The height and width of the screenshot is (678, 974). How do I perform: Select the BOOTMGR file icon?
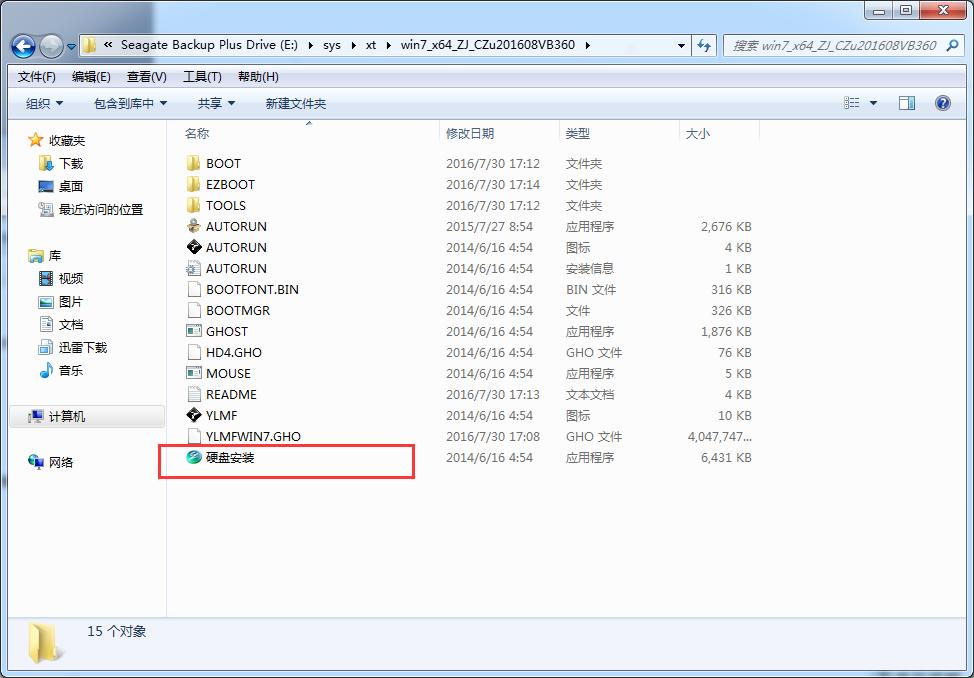[193, 310]
